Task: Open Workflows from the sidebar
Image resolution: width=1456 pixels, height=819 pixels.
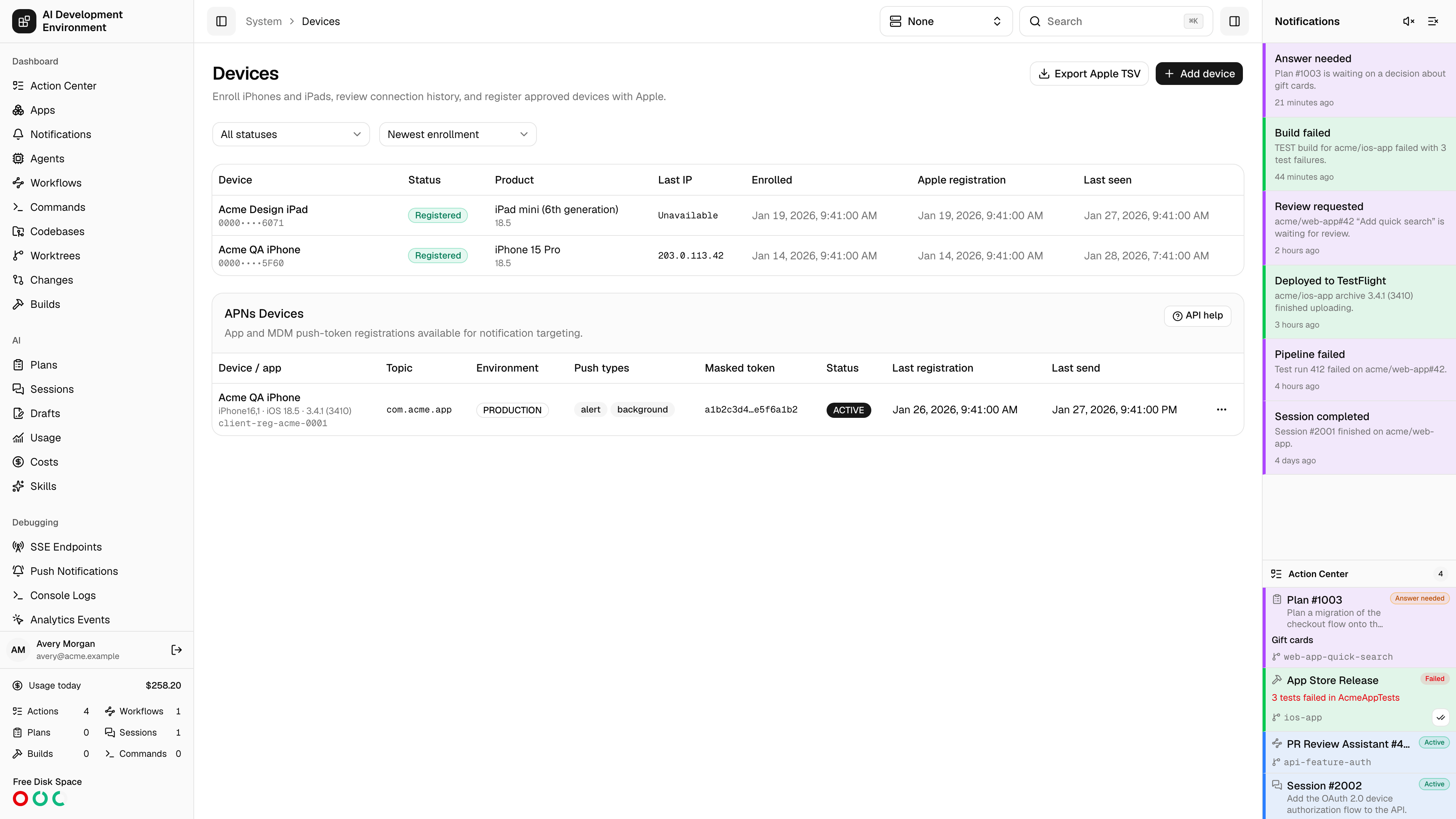Action: (x=97, y=183)
